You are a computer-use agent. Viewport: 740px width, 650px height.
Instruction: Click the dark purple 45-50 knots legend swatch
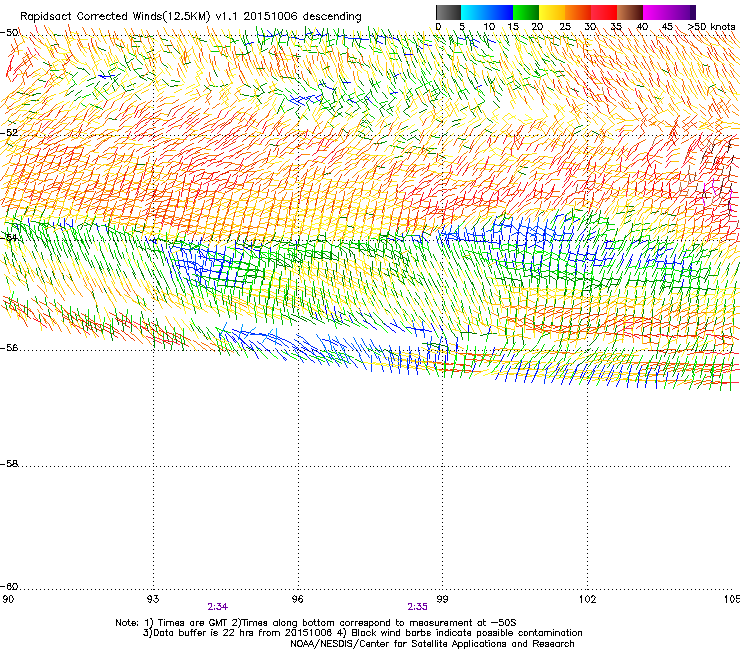(682, 12)
